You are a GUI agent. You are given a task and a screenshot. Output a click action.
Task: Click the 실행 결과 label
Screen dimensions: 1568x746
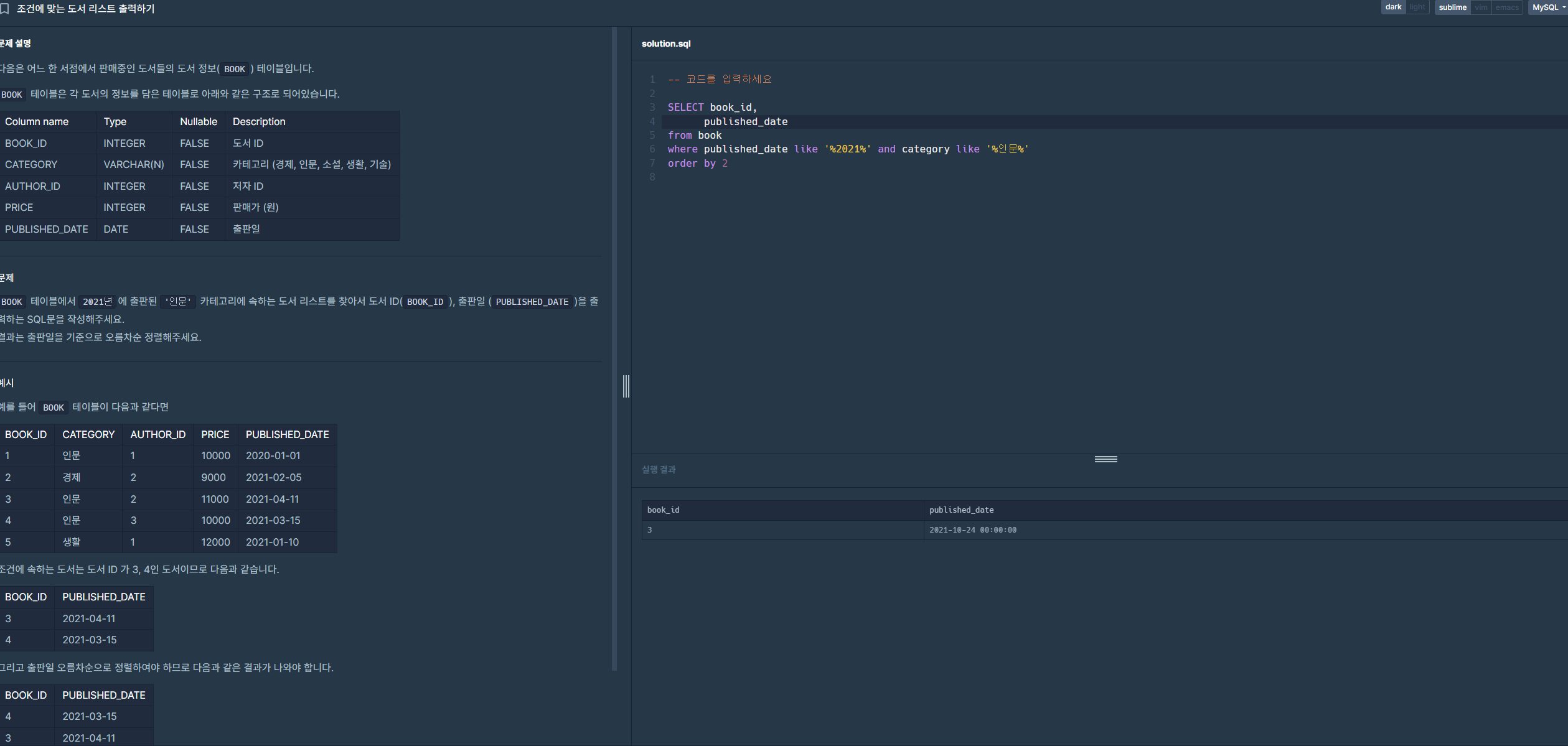659,470
